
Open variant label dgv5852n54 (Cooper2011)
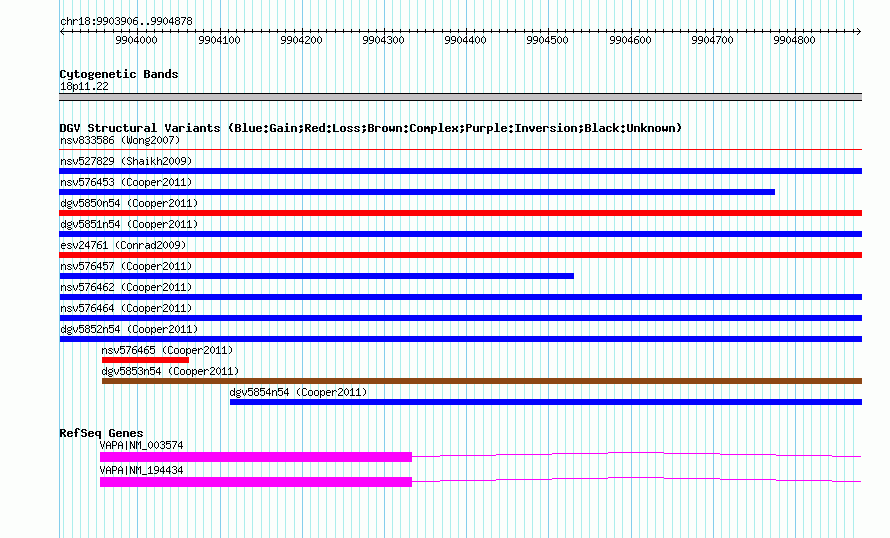click(129, 329)
